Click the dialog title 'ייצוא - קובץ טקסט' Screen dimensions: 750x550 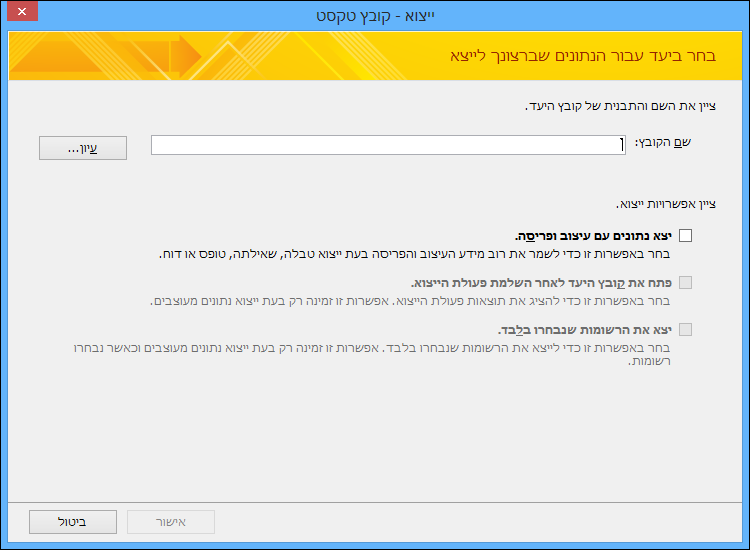[375, 16]
